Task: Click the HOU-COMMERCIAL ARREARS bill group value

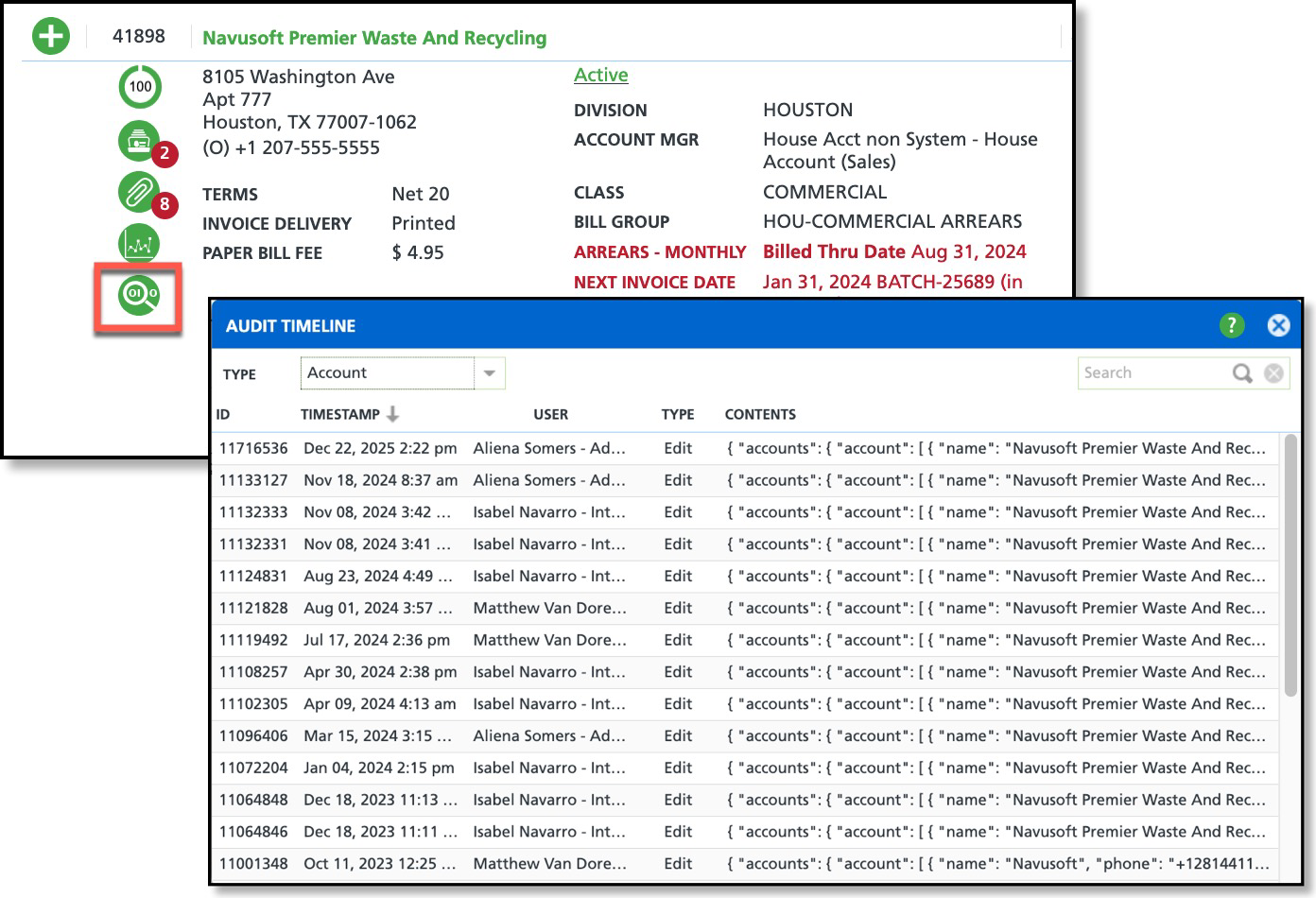Action: 892,221
